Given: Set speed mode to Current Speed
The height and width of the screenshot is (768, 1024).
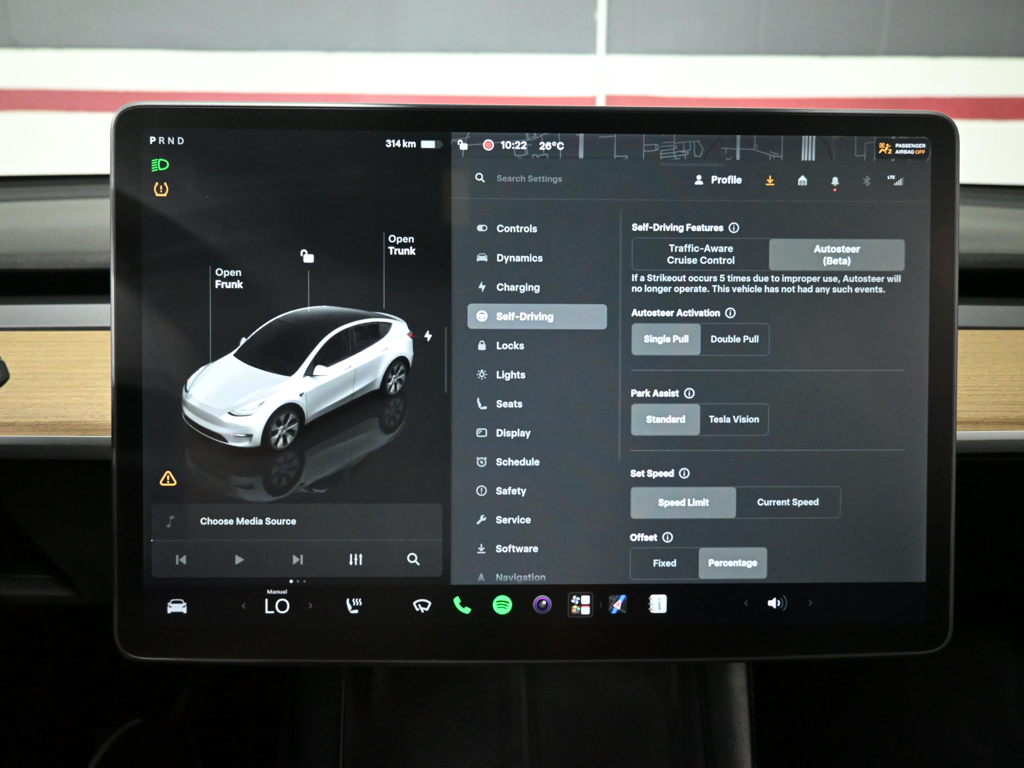Looking at the screenshot, I should [788, 502].
